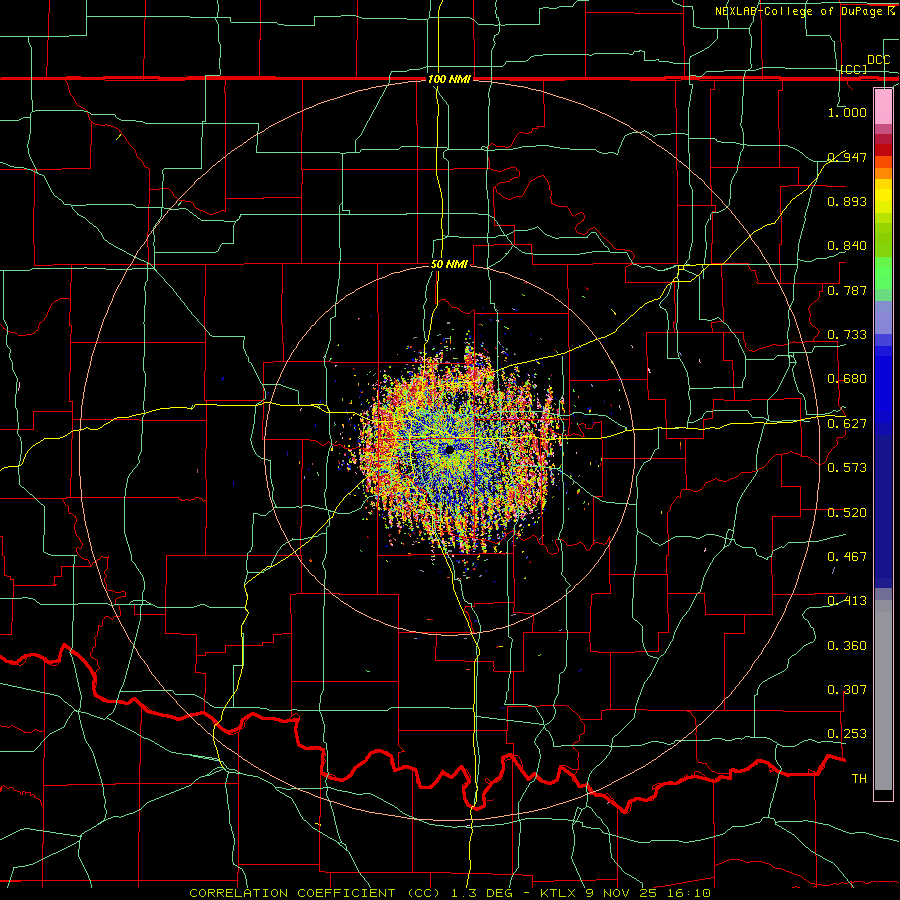Click the black radar site dot at center

tap(449, 450)
